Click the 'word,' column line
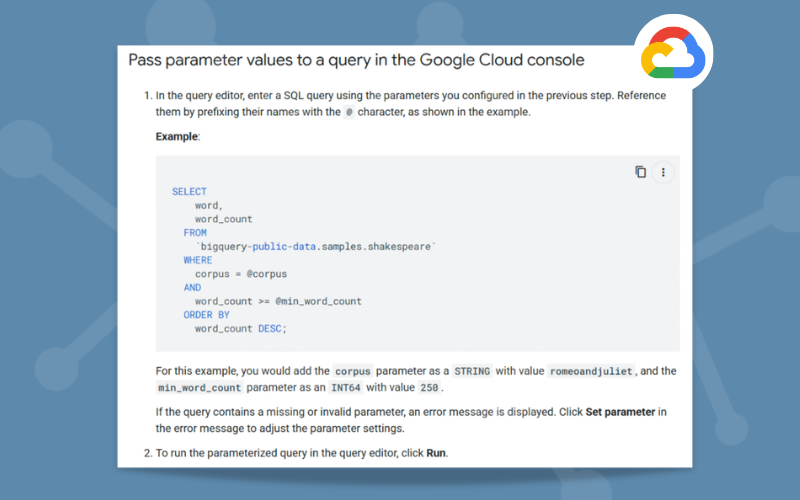 click(209, 206)
